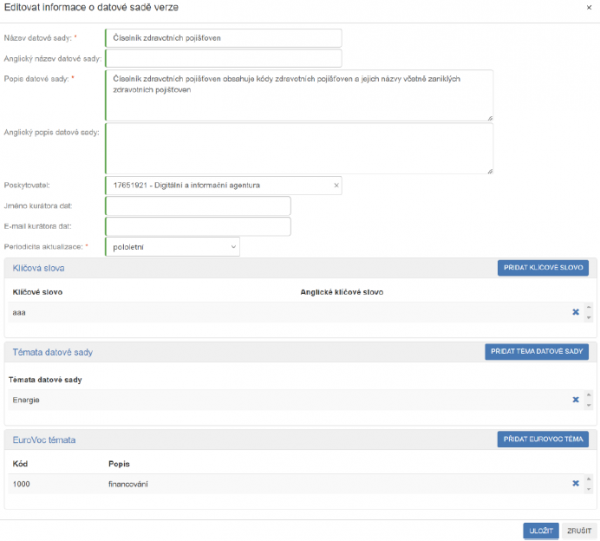This screenshot has height=541, width=600.
Task: Open the Poskytovatel selection box
Action: coord(218,185)
